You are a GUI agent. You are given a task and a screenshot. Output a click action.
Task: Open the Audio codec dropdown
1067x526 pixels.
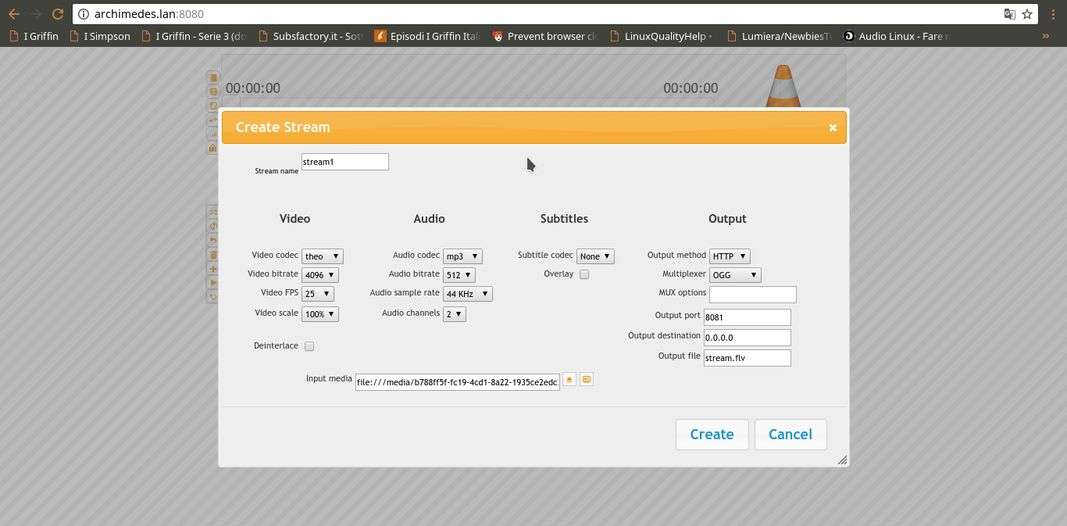coord(463,257)
